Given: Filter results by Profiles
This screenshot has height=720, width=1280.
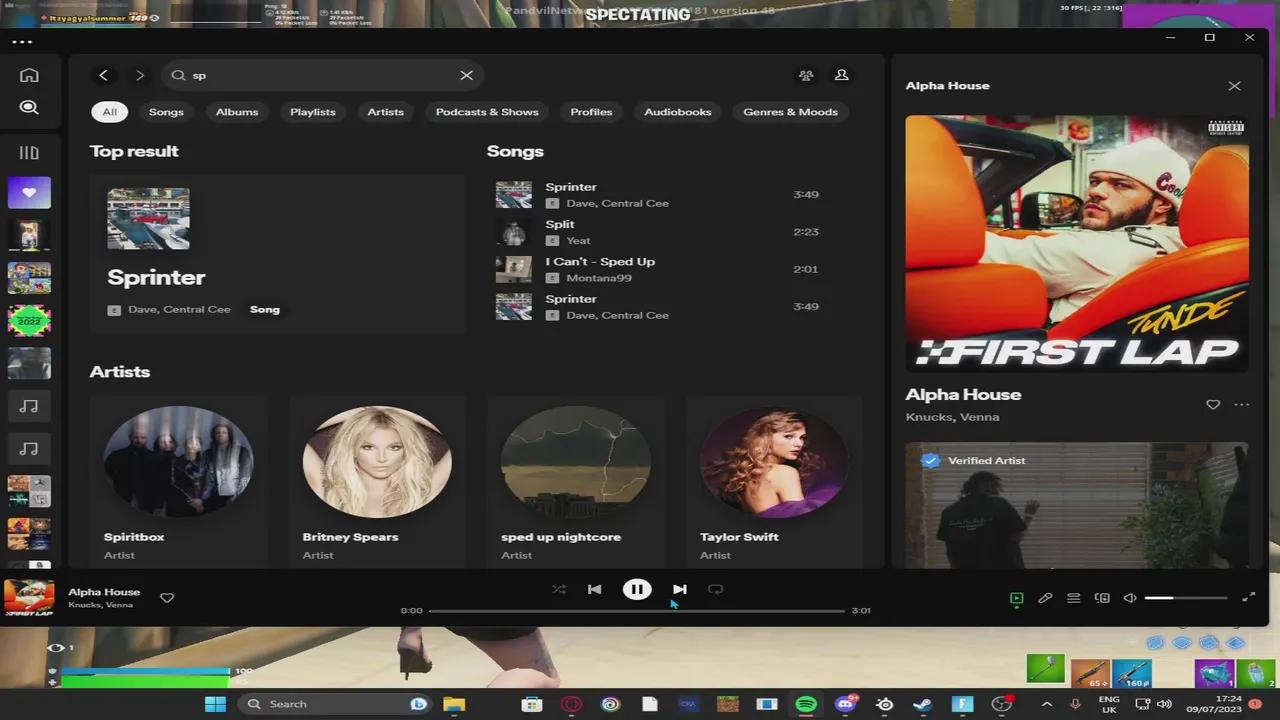Looking at the screenshot, I should click(591, 112).
